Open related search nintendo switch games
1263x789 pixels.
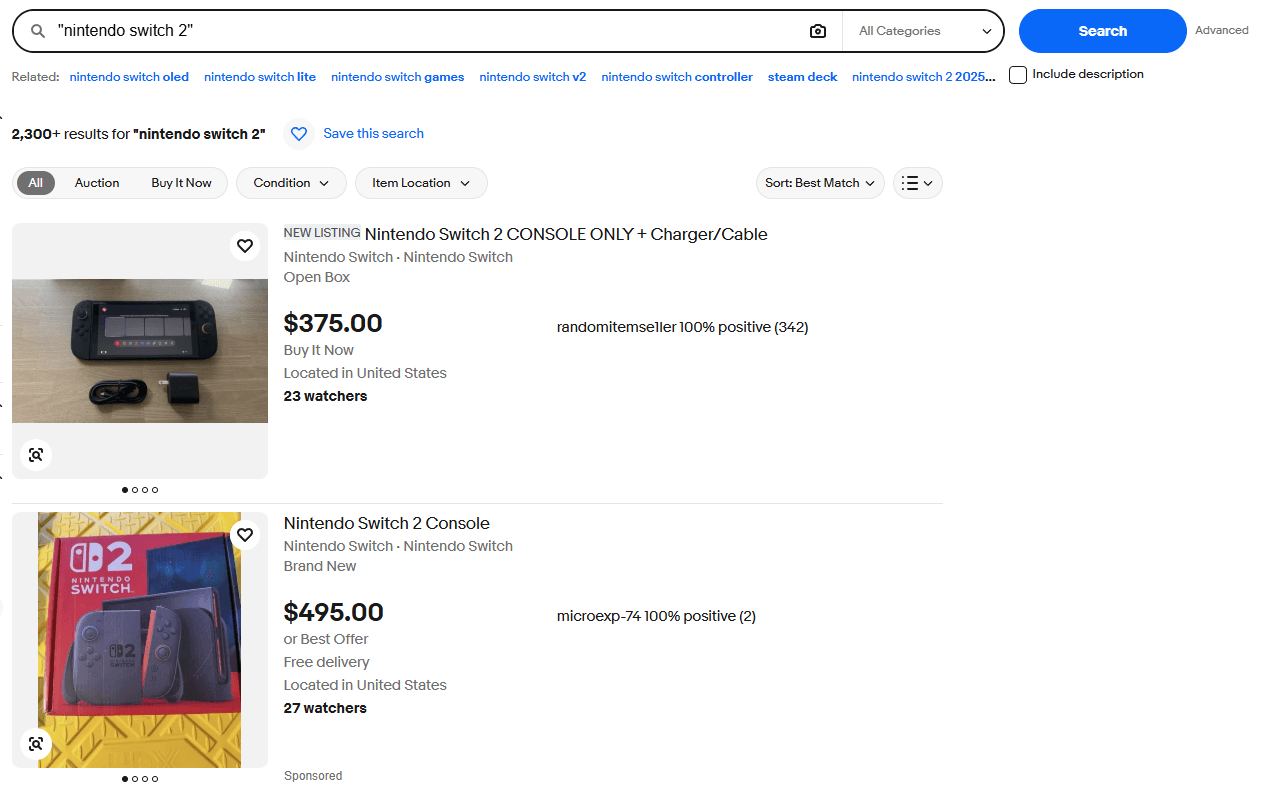tap(397, 77)
